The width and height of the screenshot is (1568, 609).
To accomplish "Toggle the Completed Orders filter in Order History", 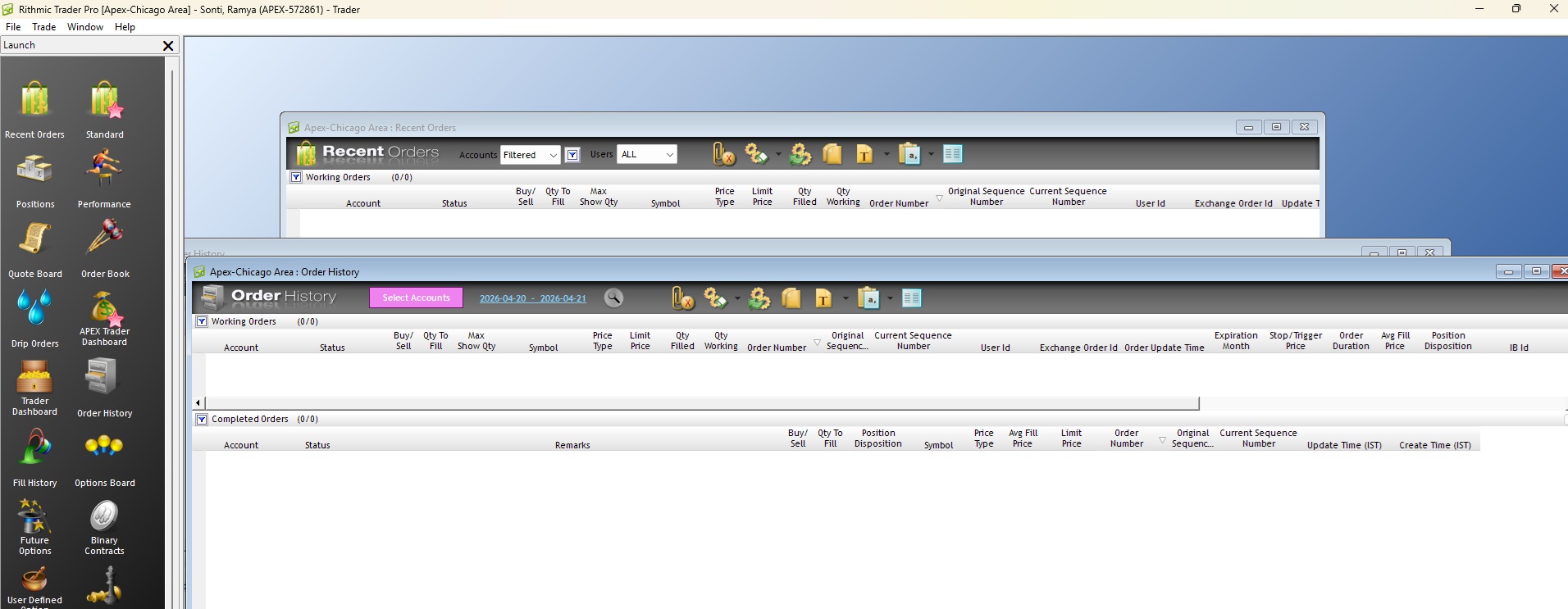I will click(202, 419).
